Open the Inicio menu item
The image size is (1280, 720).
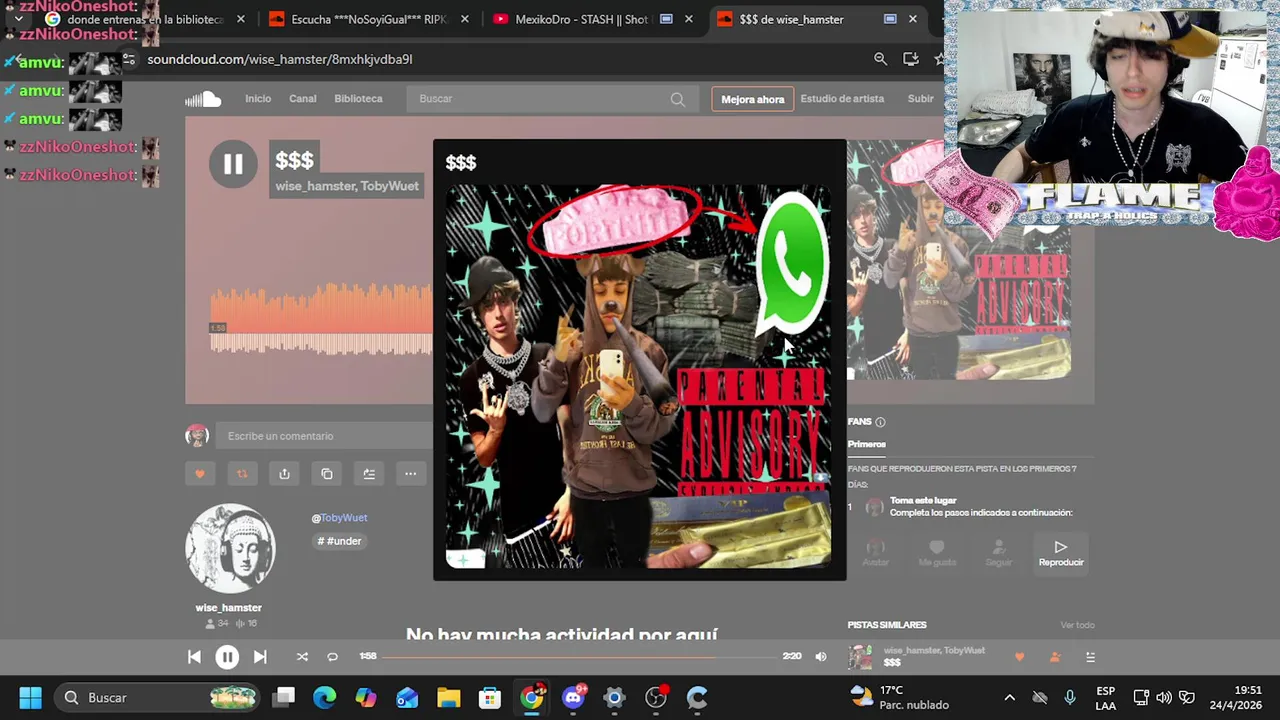[x=258, y=99]
